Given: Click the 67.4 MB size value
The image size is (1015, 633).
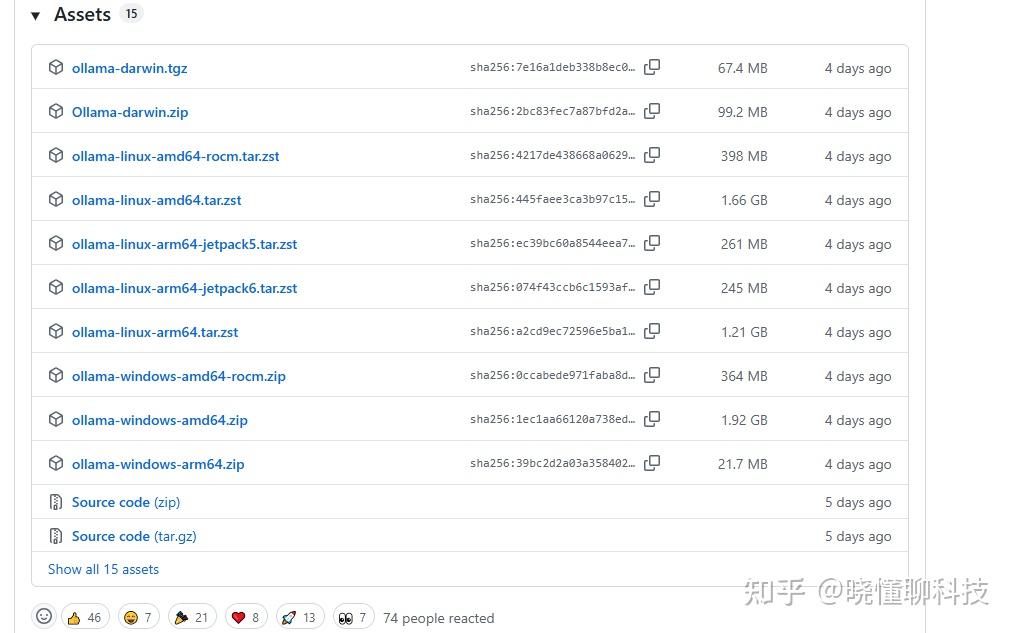Looking at the screenshot, I should click(742, 68).
